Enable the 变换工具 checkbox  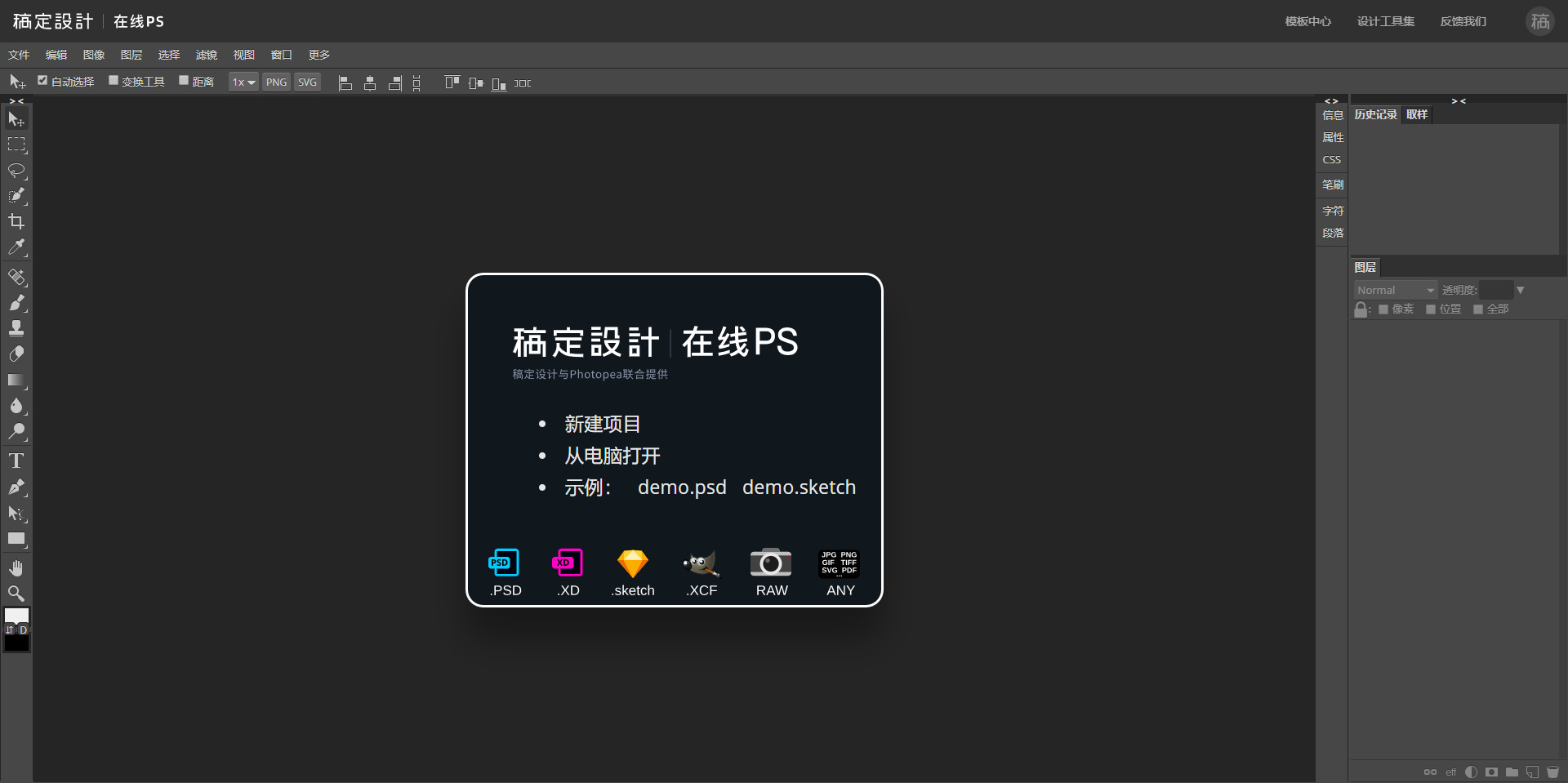click(114, 81)
